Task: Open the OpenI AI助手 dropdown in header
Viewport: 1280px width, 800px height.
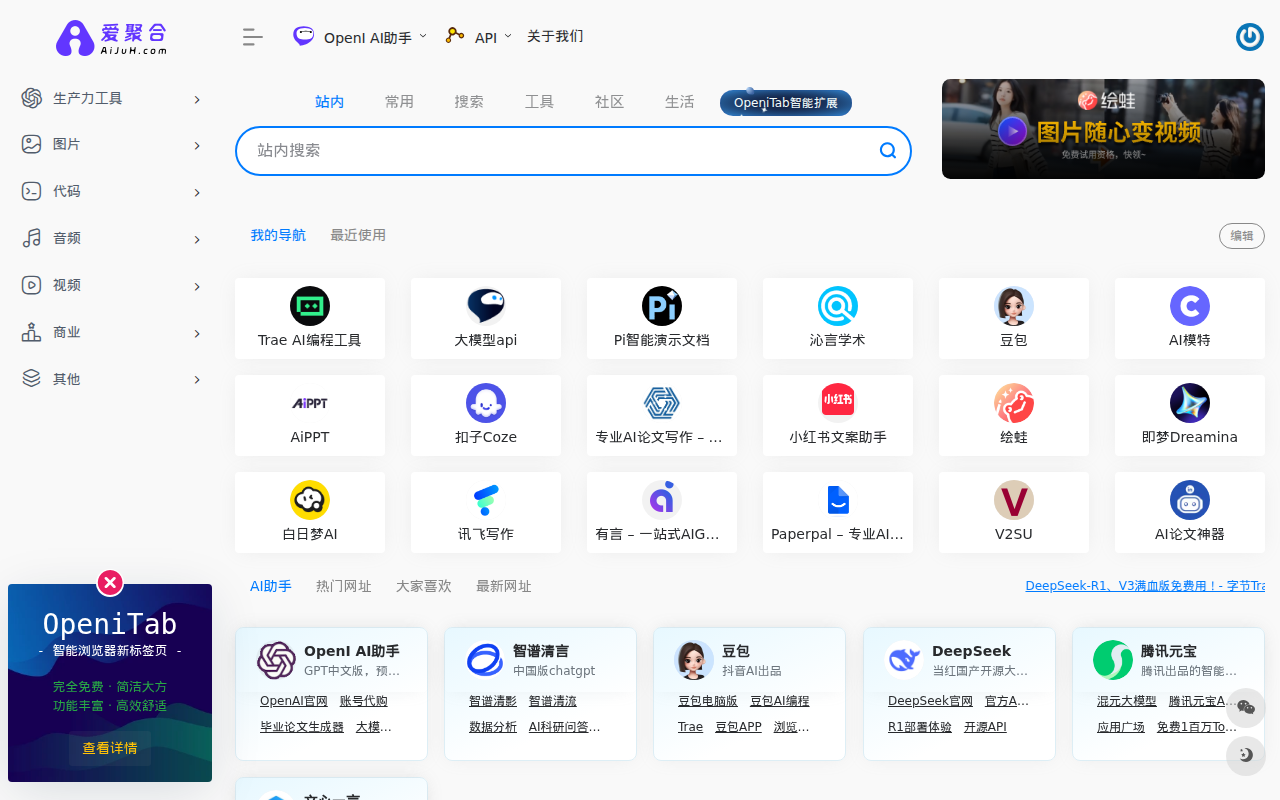Action: [360, 37]
